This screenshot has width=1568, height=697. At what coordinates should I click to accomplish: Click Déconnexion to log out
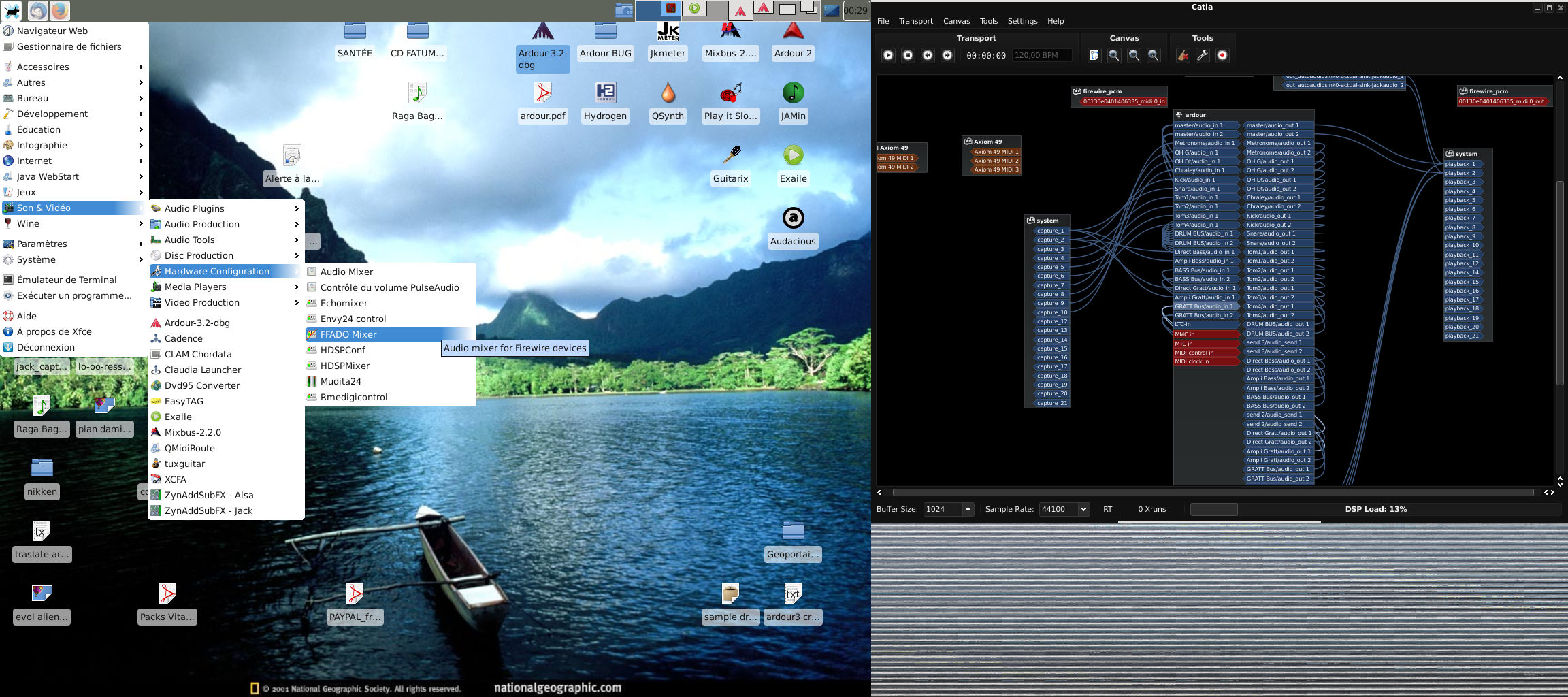pos(73,347)
